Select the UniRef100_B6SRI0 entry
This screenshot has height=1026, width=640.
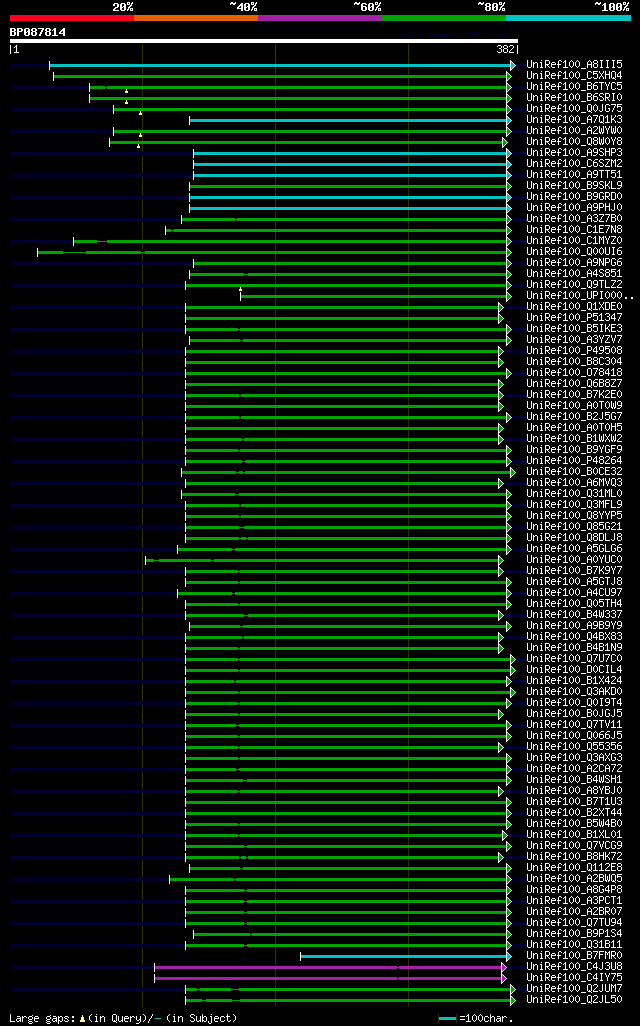coord(574,97)
